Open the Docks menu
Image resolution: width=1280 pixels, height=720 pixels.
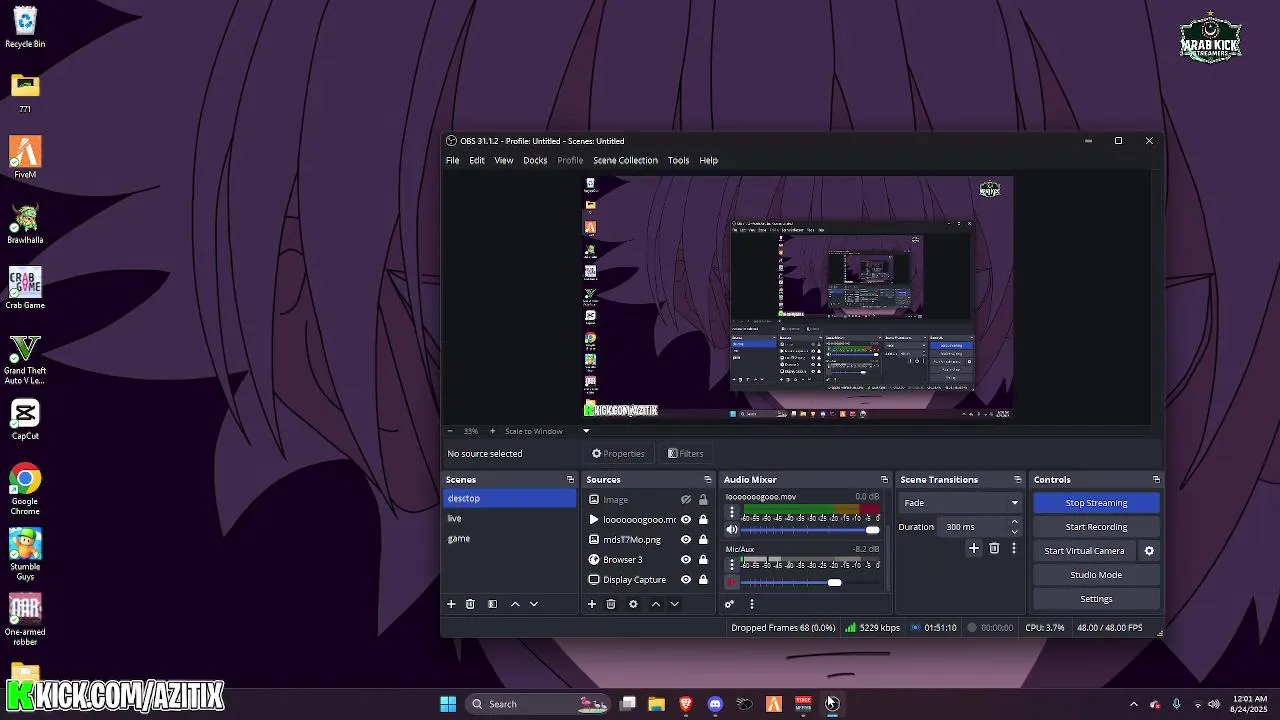coord(535,160)
